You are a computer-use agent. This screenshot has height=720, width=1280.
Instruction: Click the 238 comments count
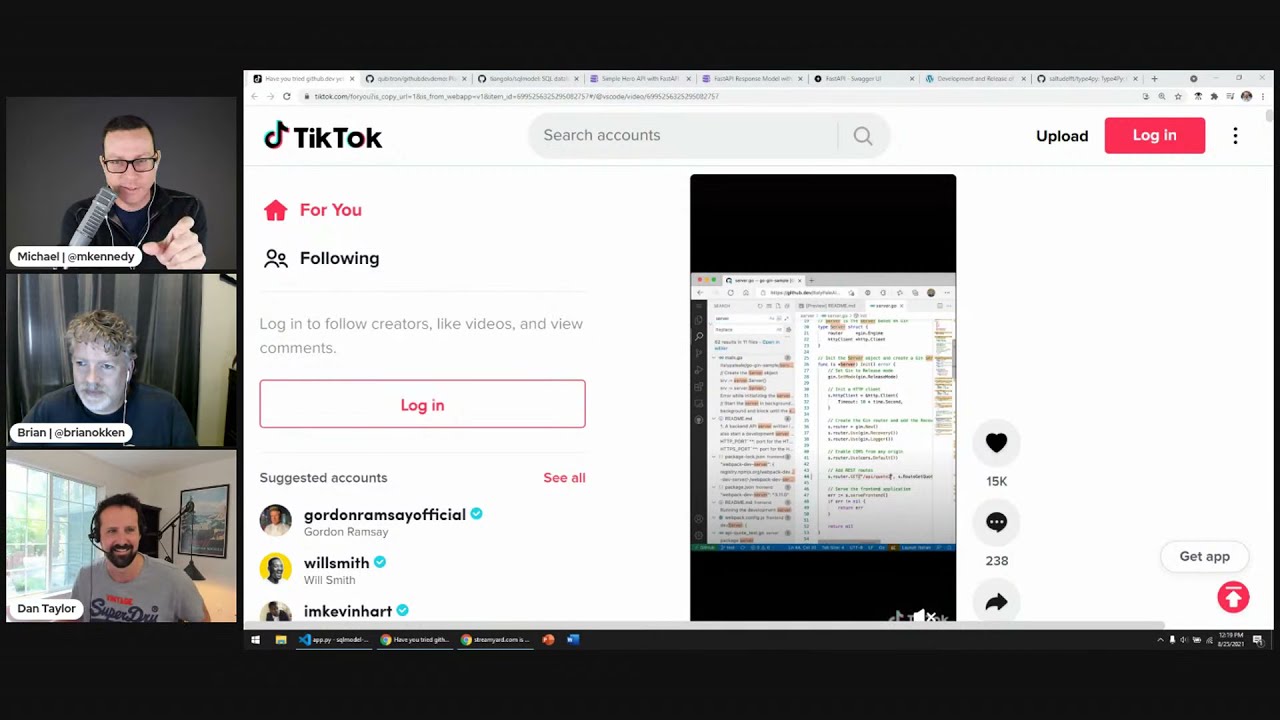pyautogui.click(x=996, y=562)
